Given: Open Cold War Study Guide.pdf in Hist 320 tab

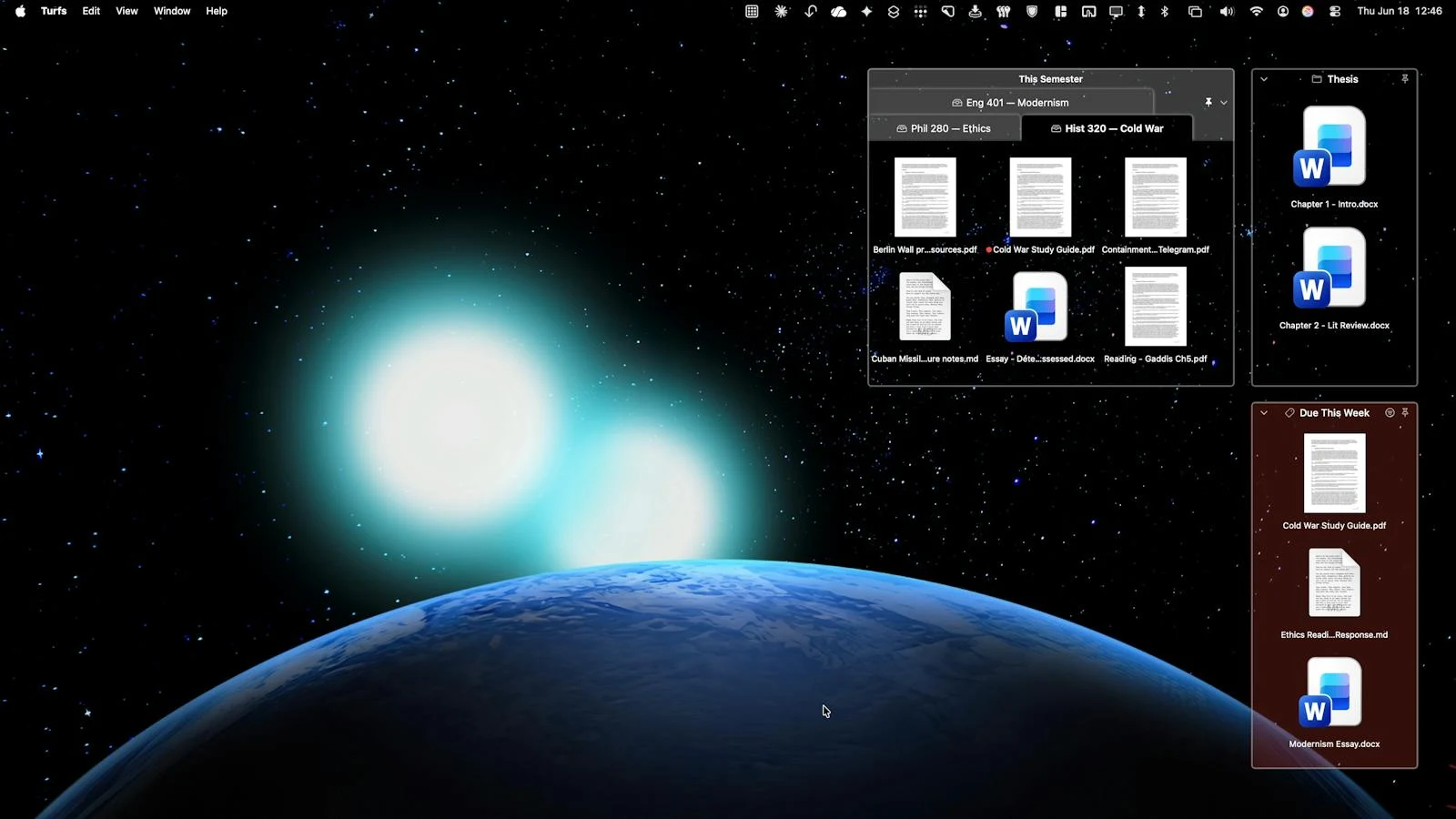Looking at the screenshot, I should pyautogui.click(x=1040, y=197).
